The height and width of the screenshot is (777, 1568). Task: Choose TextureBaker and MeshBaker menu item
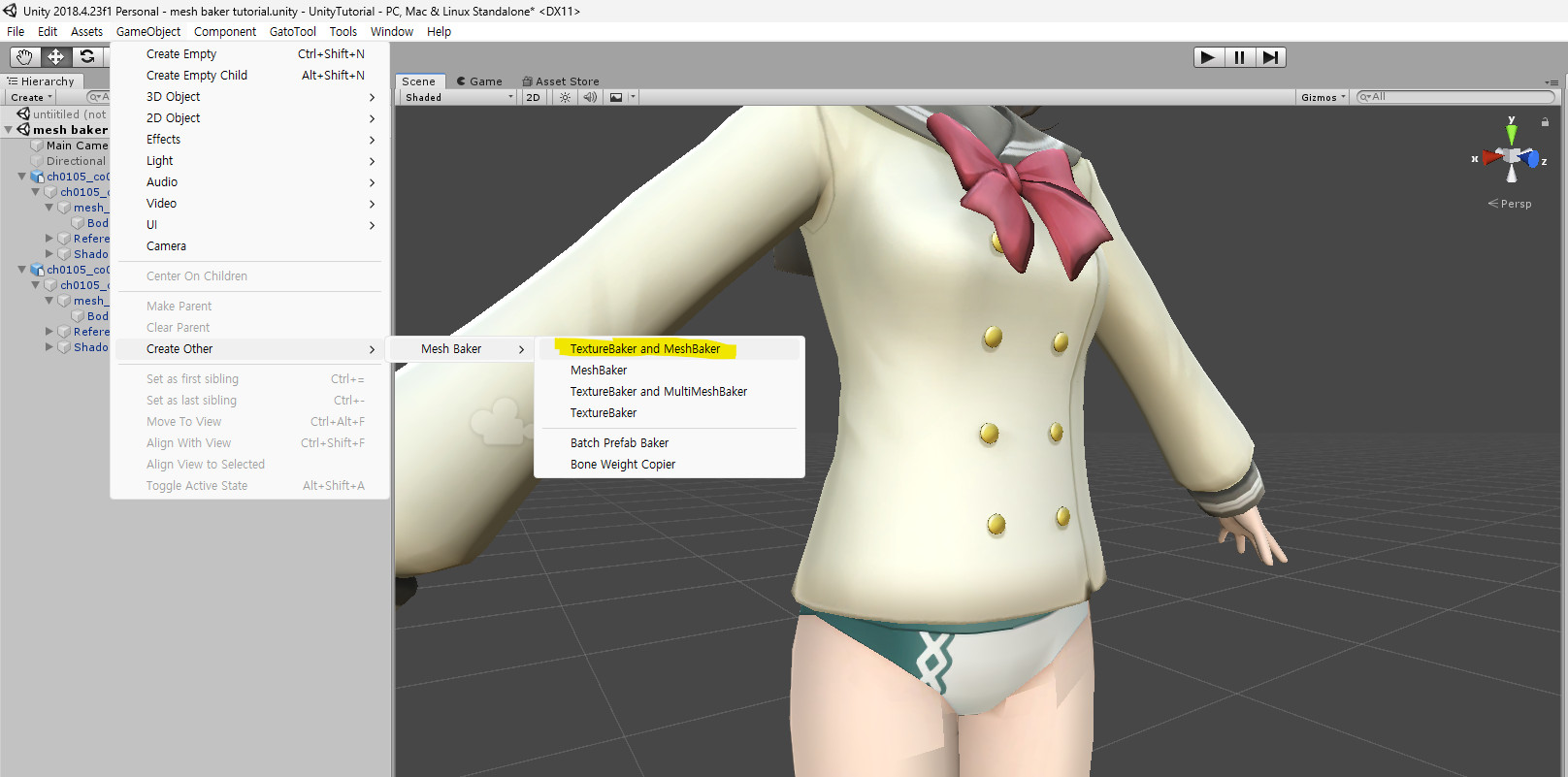pyautogui.click(x=644, y=349)
